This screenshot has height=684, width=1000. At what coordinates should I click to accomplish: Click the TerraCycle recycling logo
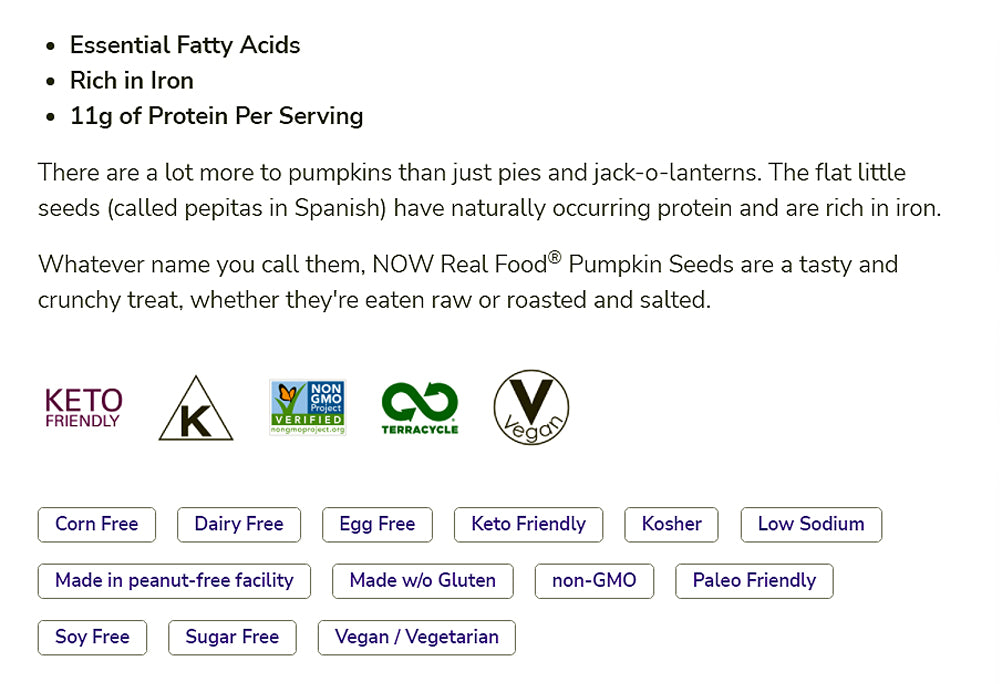pyautogui.click(x=420, y=408)
